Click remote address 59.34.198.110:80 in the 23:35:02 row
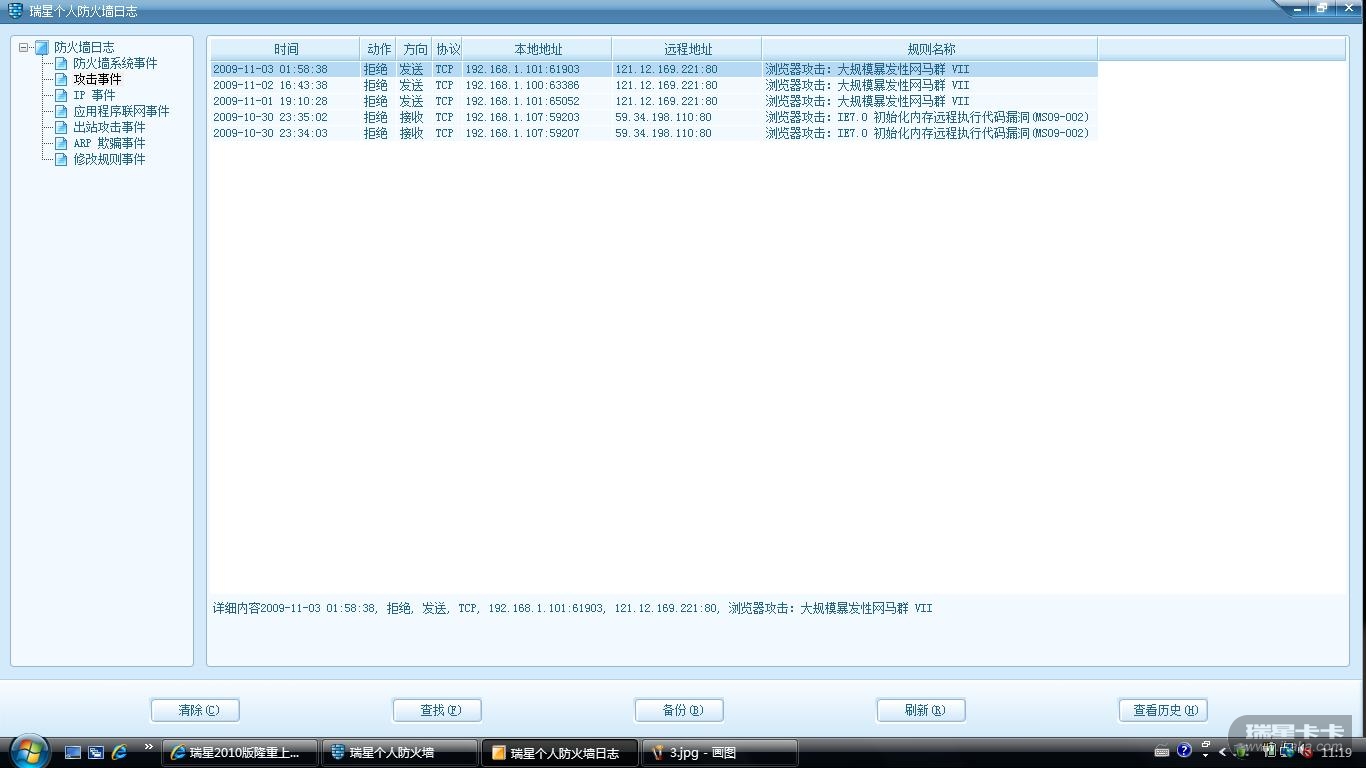Image resolution: width=1366 pixels, height=768 pixels. pos(663,117)
